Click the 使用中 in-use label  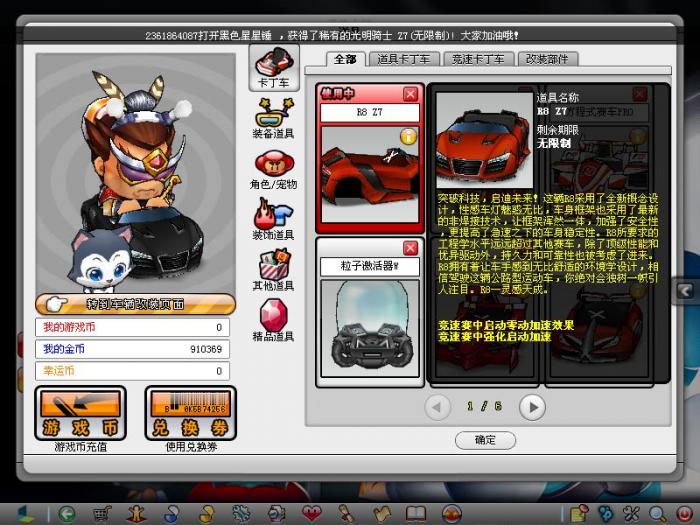tap(338, 93)
